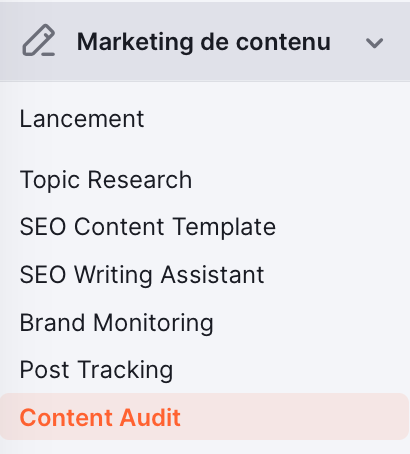Launch SEO Writing Assistant
This screenshot has width=410, height=454.
pyautogui.click(x=142, y=275)
